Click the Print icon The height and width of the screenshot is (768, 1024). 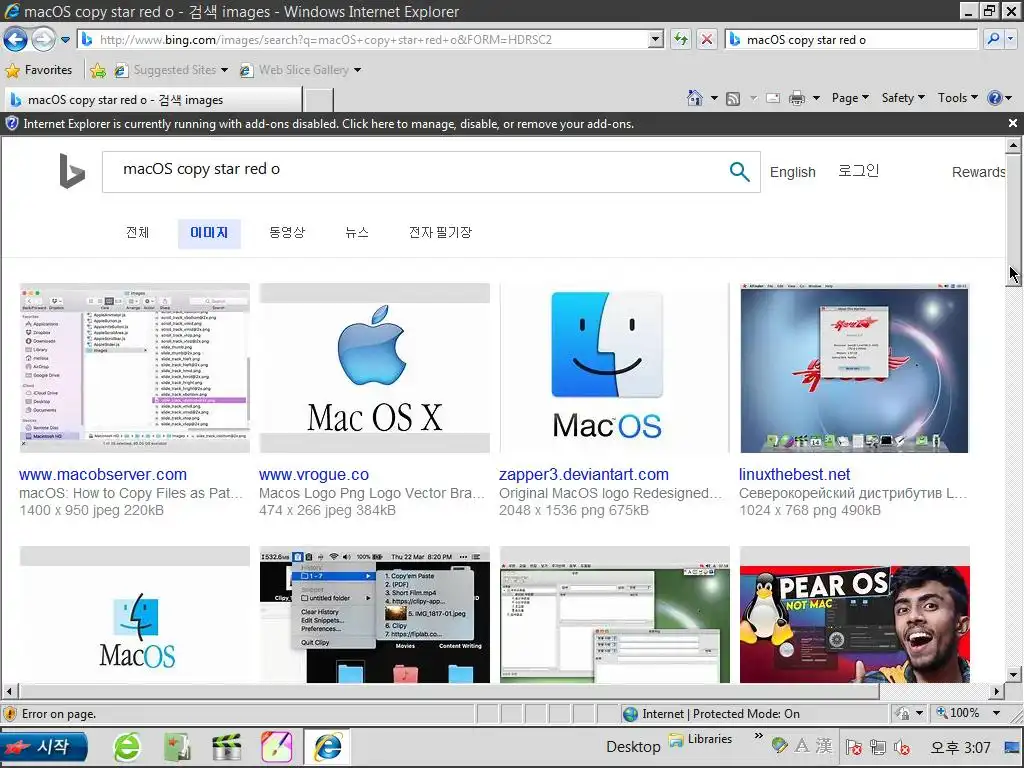point(797,99)
